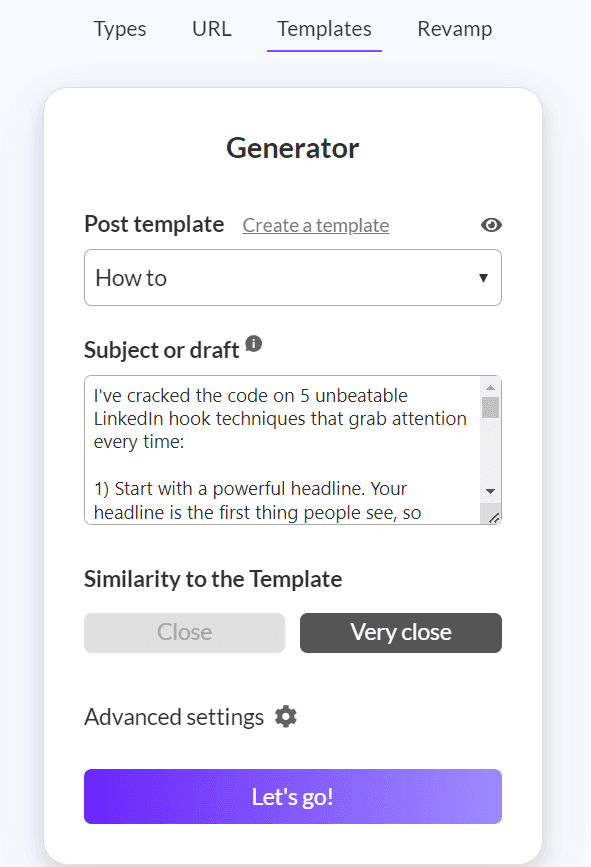This screenshot has height=867, width=591.
Task: Open the Revamp tab
Action: pyautogui.click(x=454, y=29)
